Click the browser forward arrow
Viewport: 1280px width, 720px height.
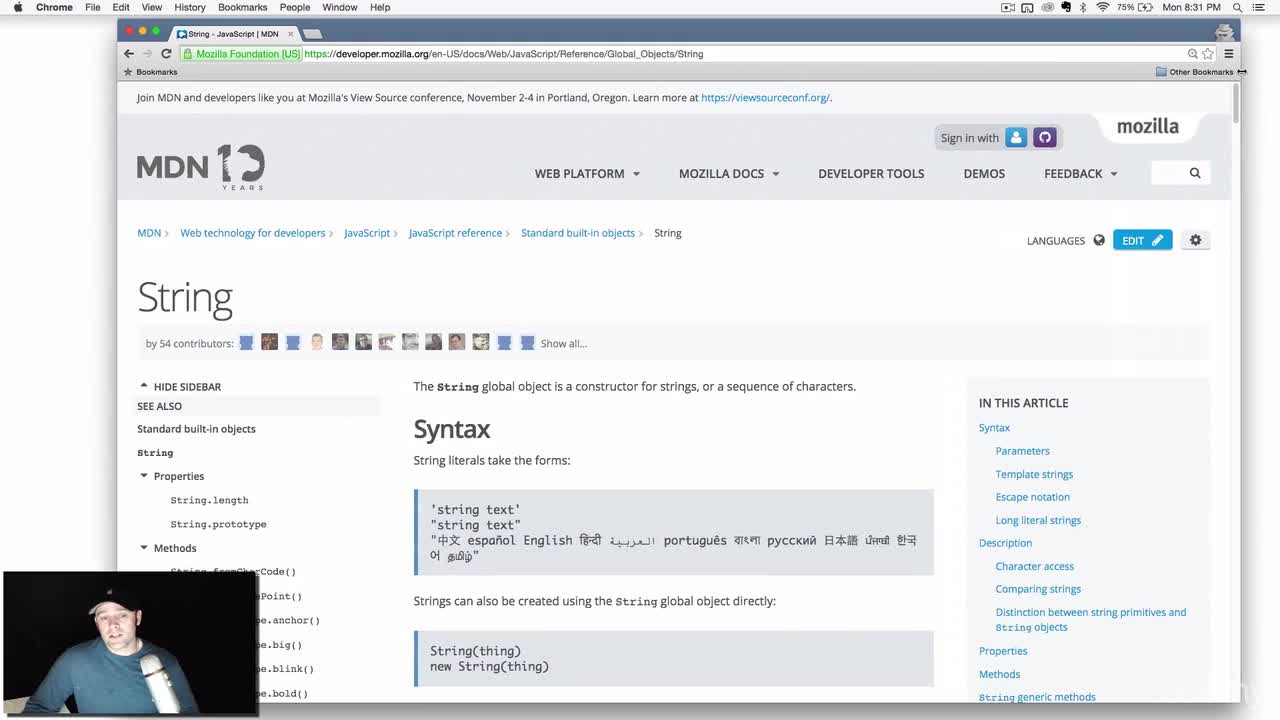(147, 54)
